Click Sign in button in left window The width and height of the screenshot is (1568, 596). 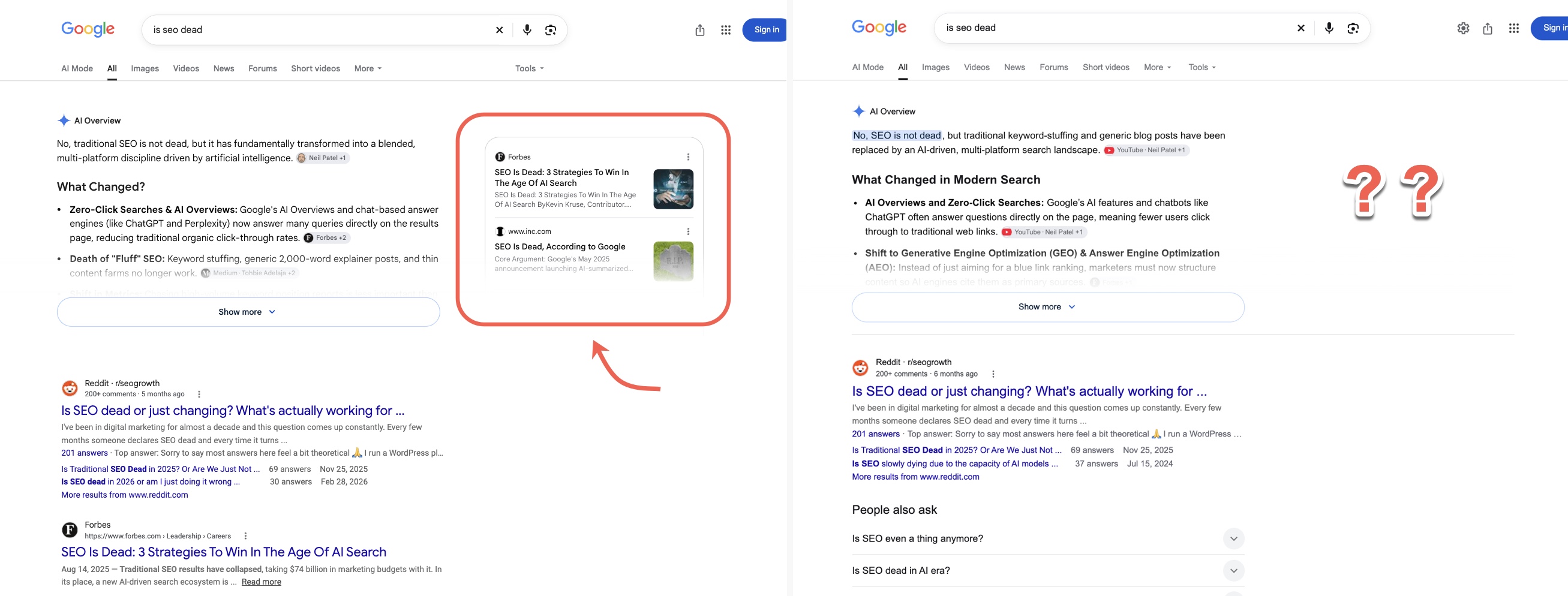point(765,30)
